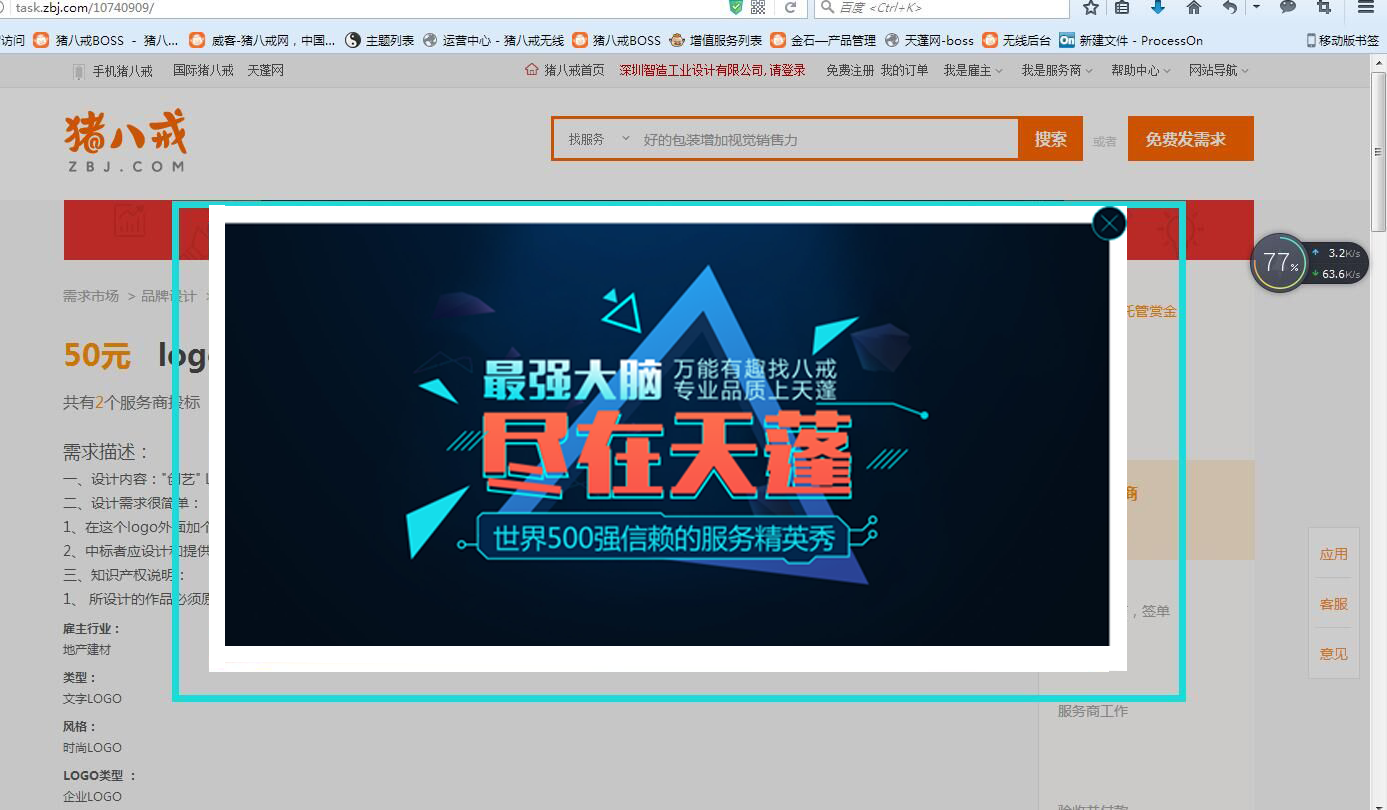Viewport: 1387px width, 810px height.
Task: Open 我的订单 link
Action: pos(904,70)
